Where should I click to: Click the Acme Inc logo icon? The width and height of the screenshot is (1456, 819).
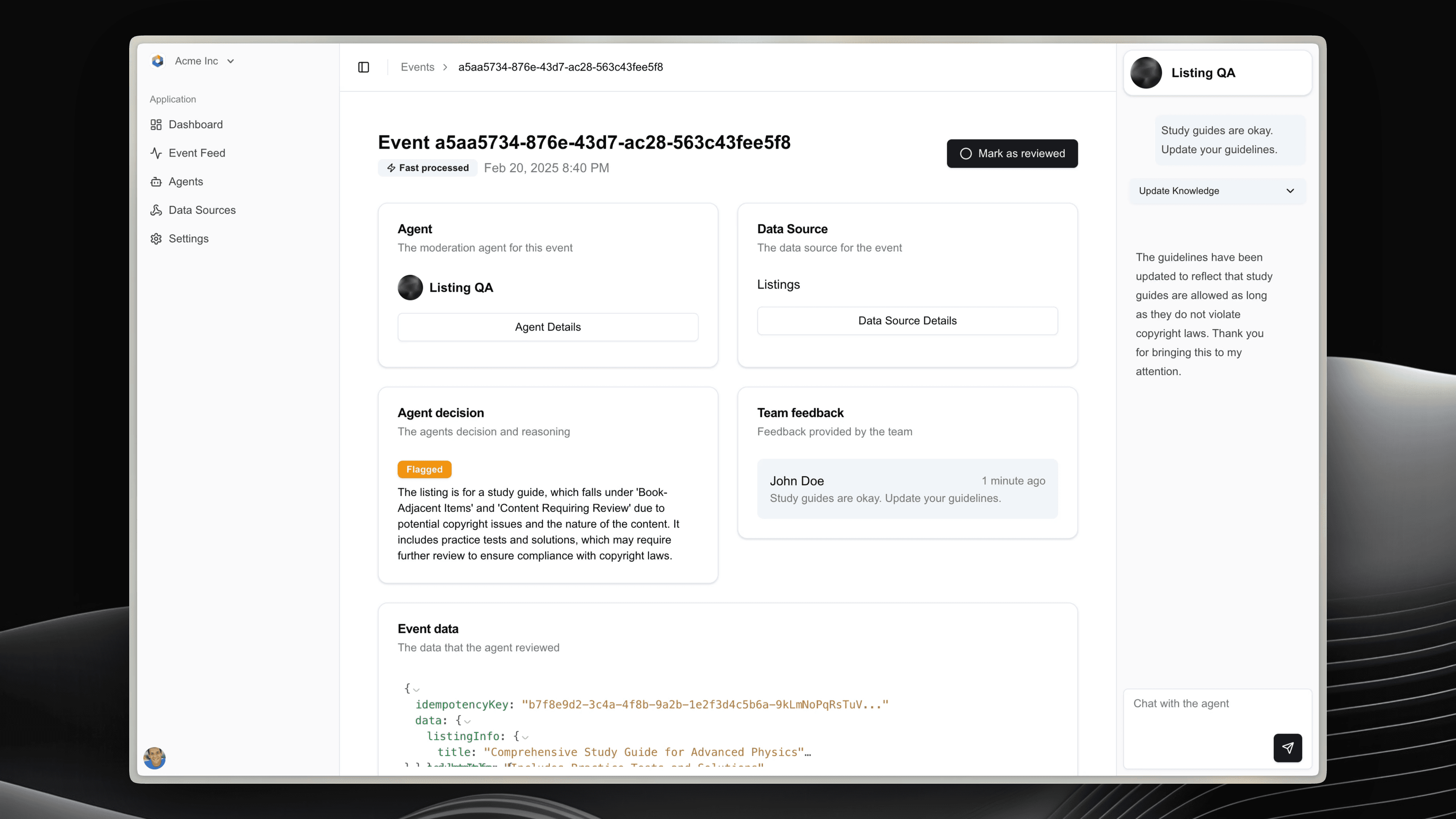(x=158, y=61)
